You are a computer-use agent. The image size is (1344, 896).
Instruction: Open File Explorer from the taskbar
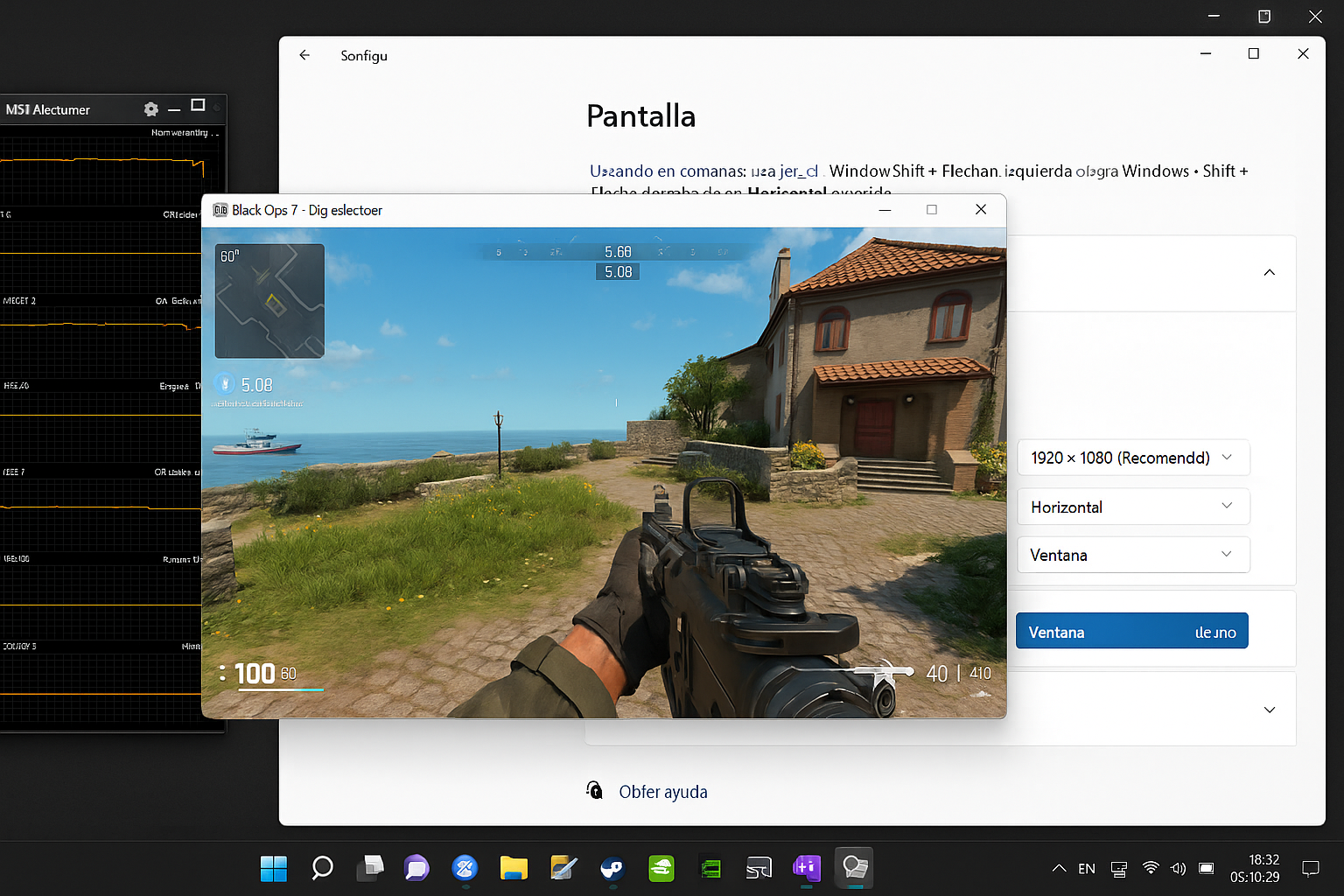(x=514, y=868)
